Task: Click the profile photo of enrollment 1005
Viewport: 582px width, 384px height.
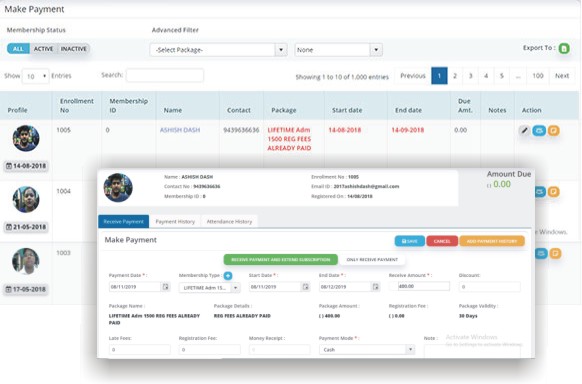Action: tap(26, 138)
